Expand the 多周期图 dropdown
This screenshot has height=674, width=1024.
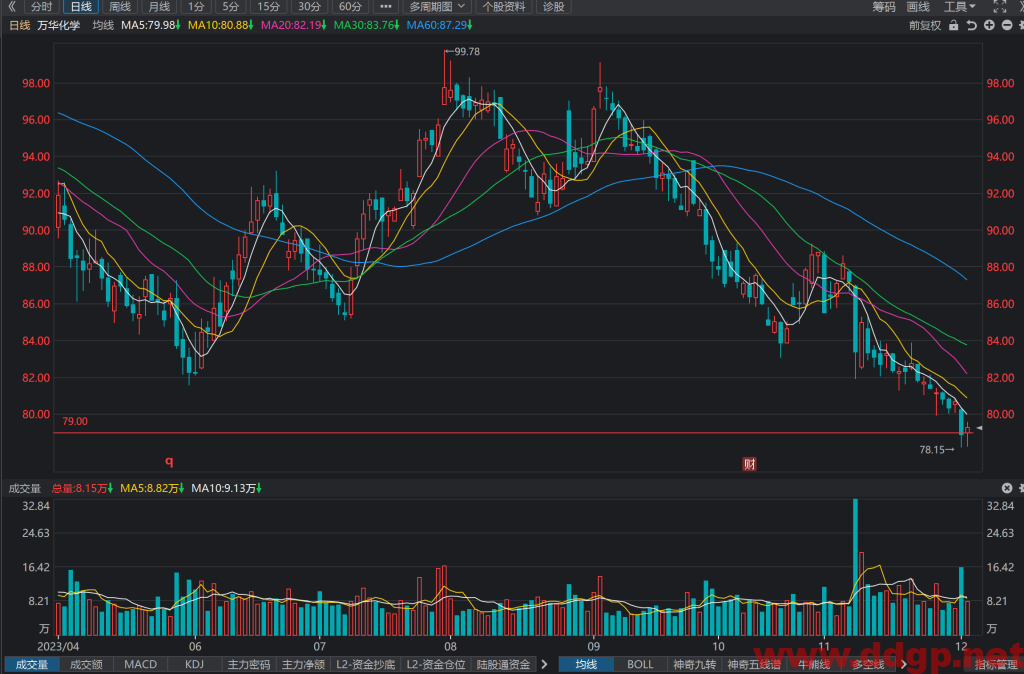coord(437,7)
